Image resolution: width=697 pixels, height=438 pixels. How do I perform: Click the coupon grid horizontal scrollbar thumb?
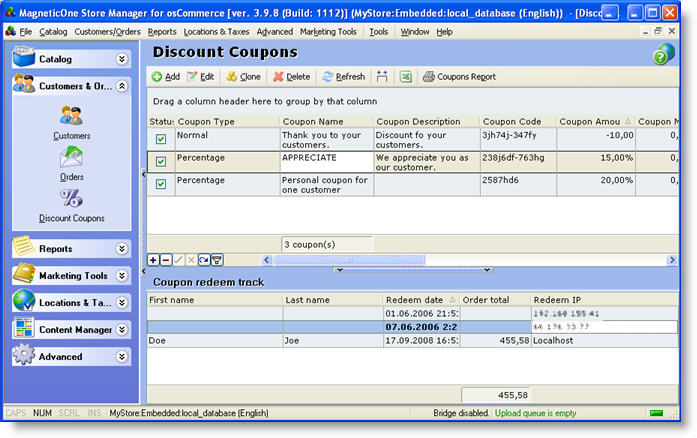(349, 260)
